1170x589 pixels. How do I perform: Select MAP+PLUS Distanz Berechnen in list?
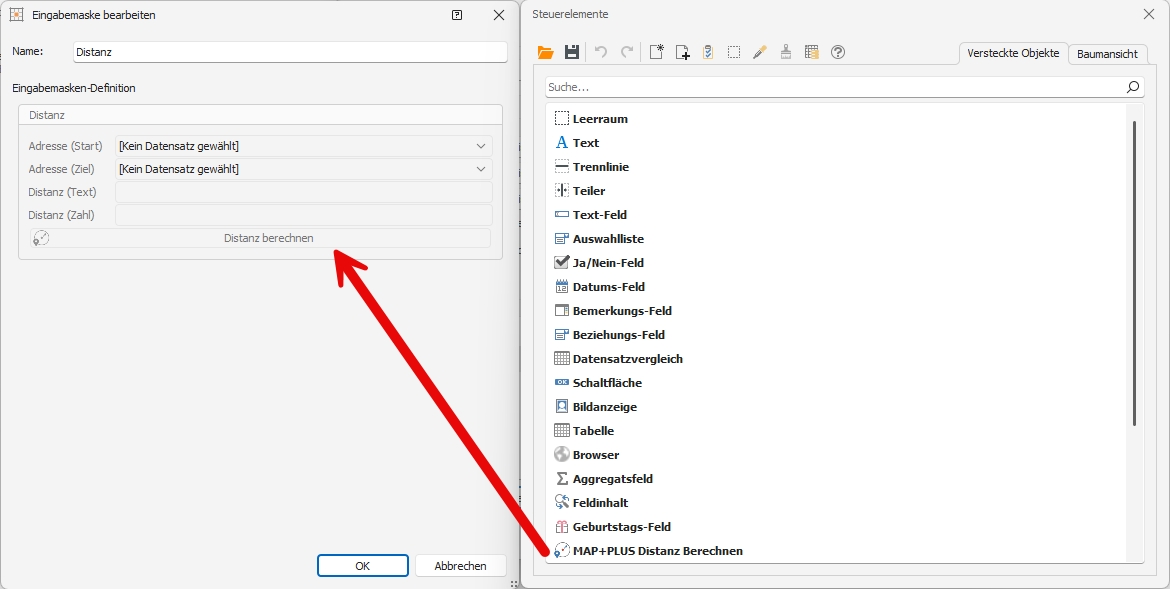click(x=657, y=551)
